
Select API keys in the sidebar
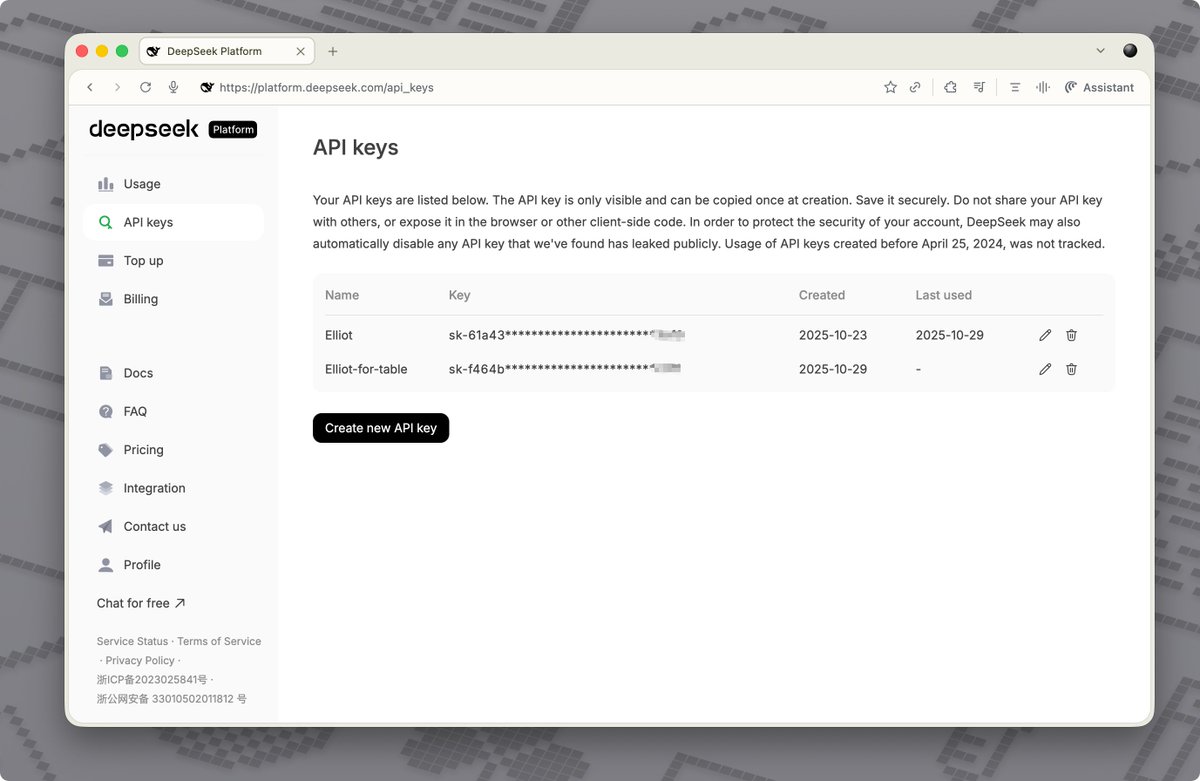[x=173, y=222]
